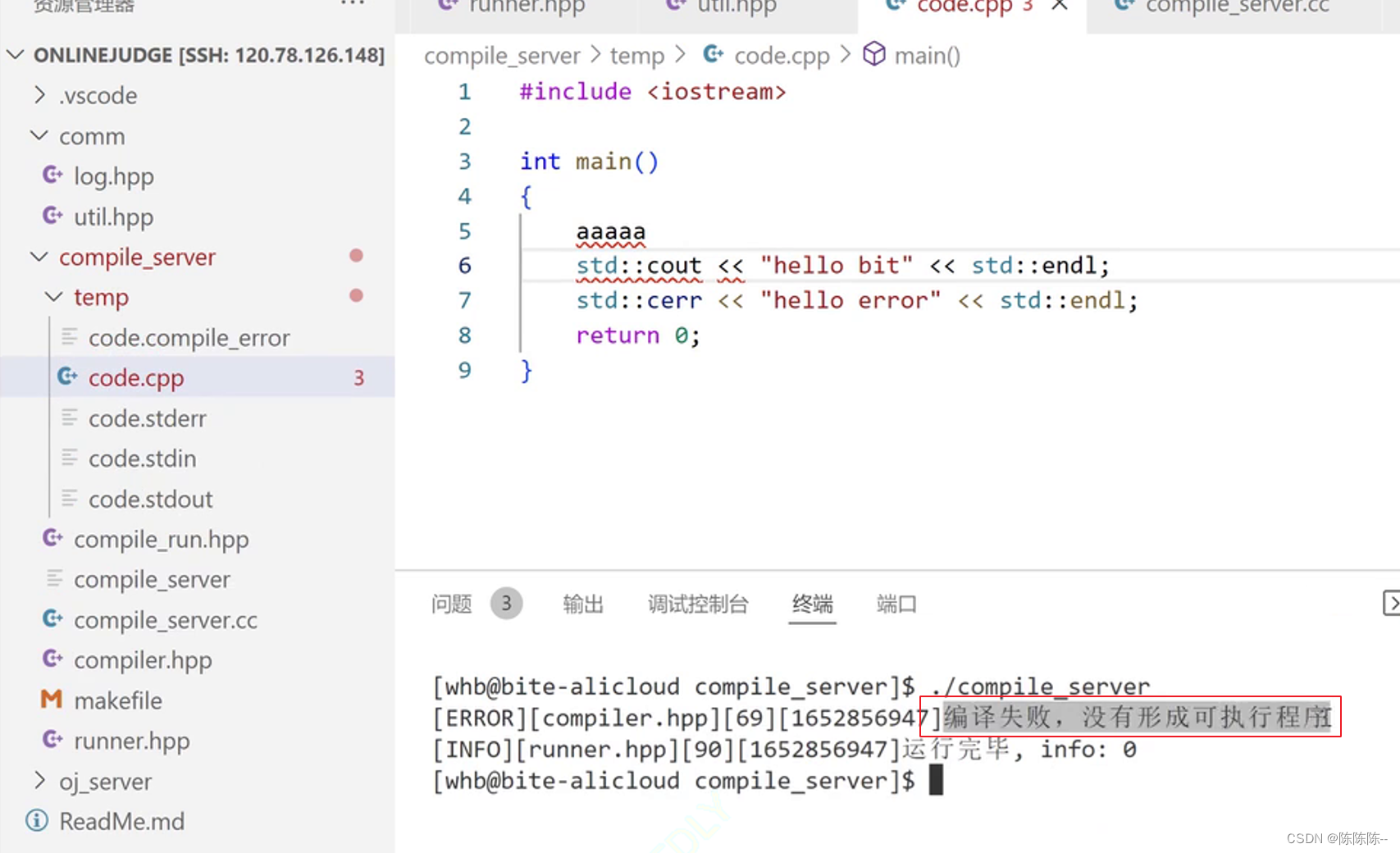Click the error count 3 beside code.cpp

[x=358, y=377]
